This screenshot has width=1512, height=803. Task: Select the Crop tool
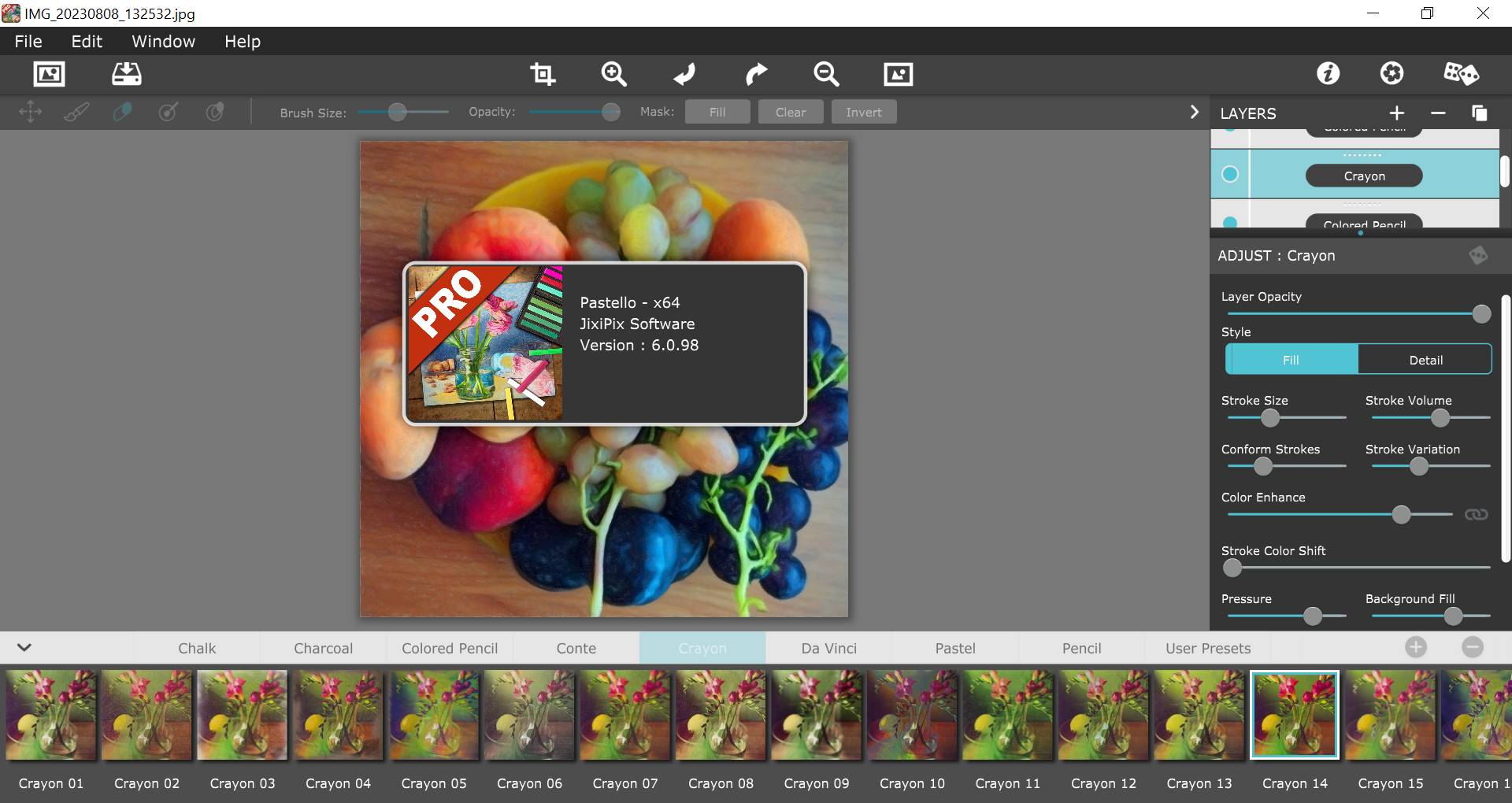tap(543, 74)
